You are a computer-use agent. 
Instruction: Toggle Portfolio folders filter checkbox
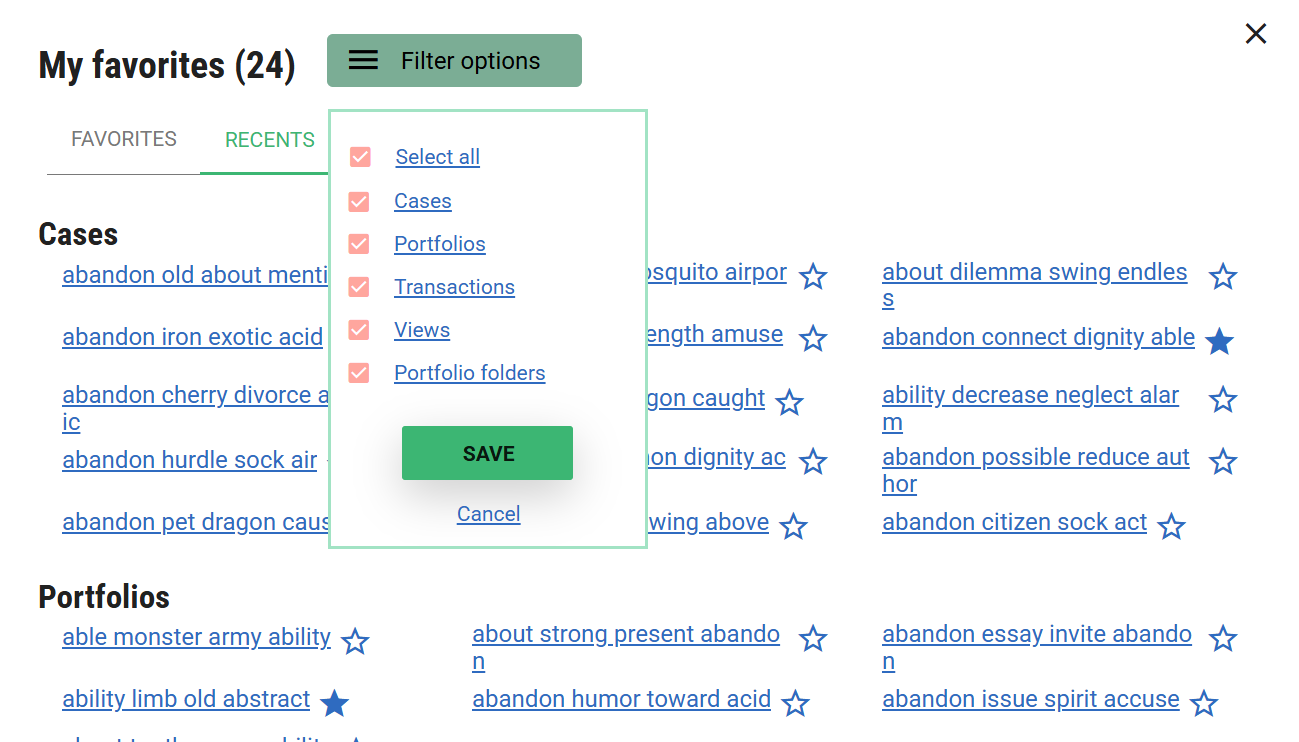tap(359, 373)
